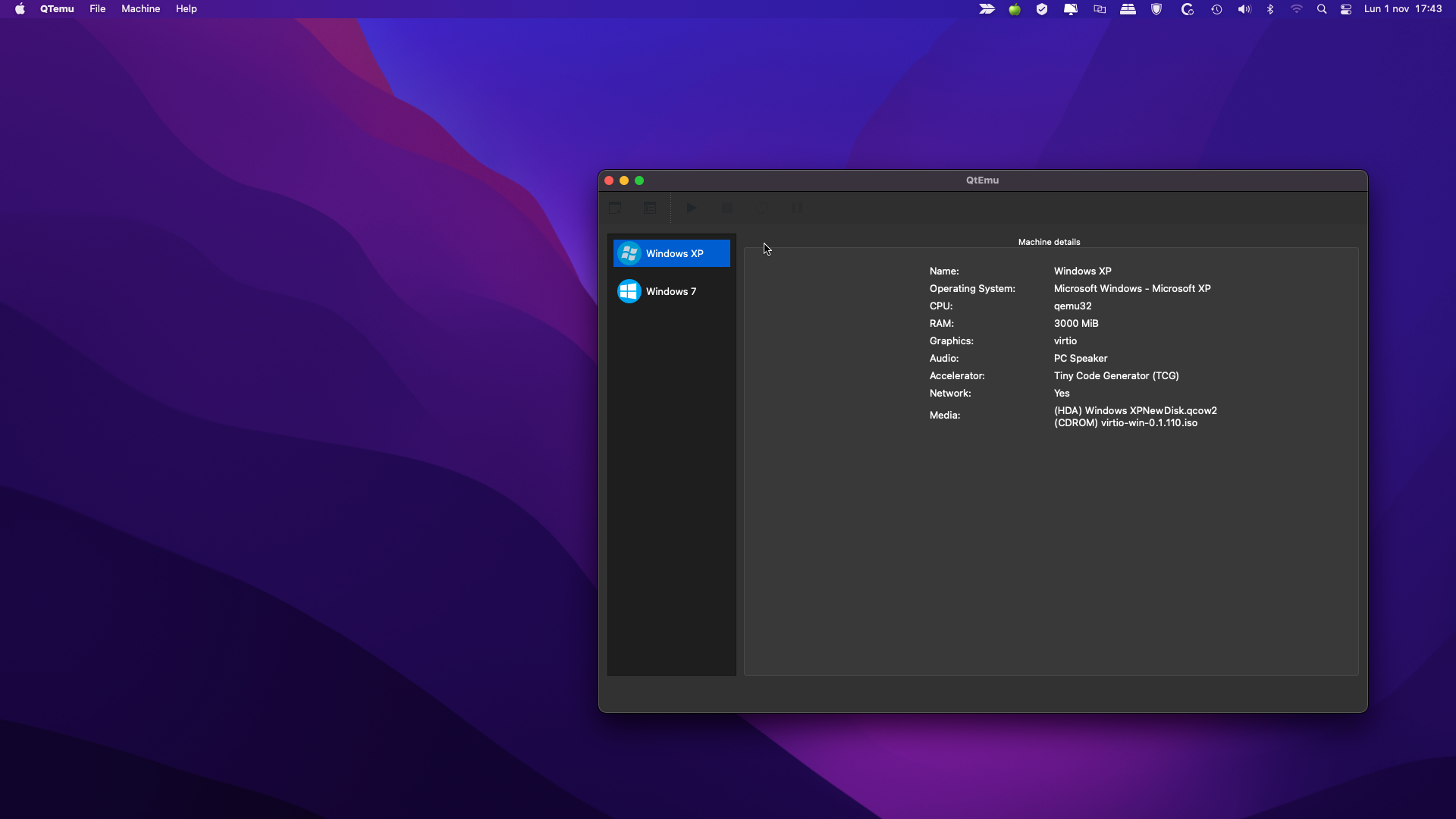Select Windows XP in the machine list
Image resolution: width=1456 pixels, height=819 pixels.
click(x=674, y=253)
